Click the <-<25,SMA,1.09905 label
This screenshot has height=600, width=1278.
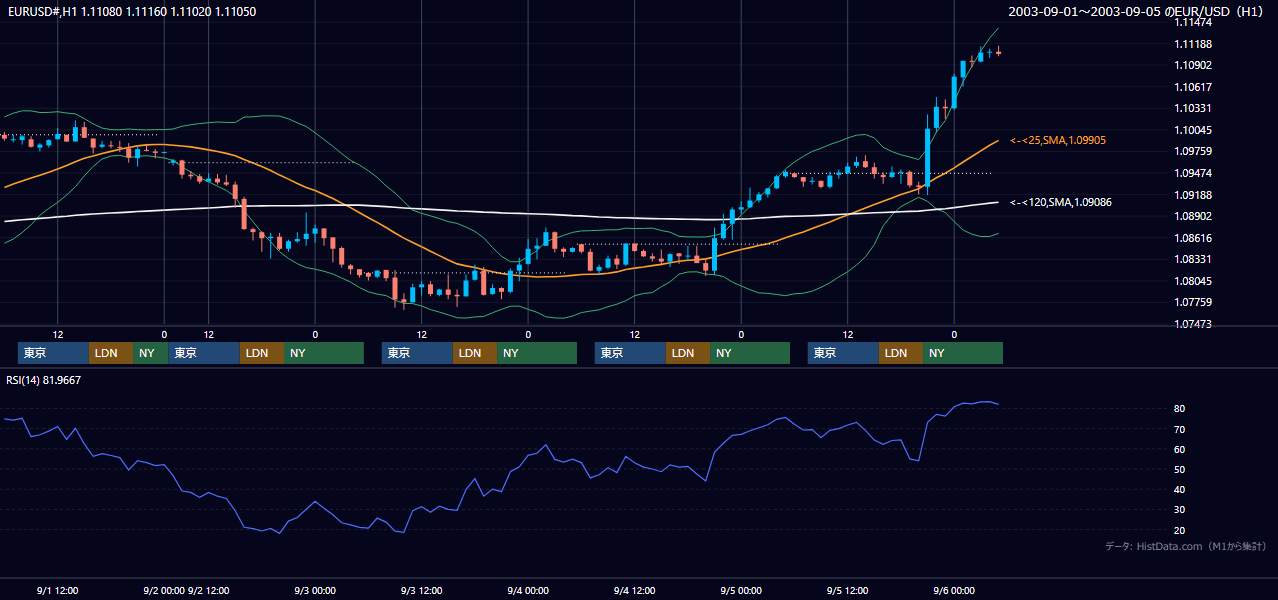point(1060,141)
